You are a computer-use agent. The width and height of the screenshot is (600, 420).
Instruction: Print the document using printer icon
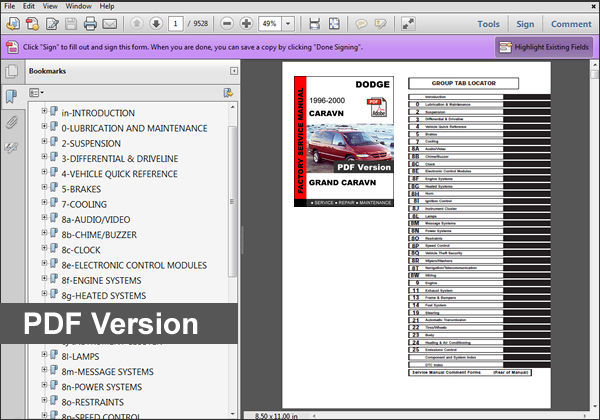[90, 24]
